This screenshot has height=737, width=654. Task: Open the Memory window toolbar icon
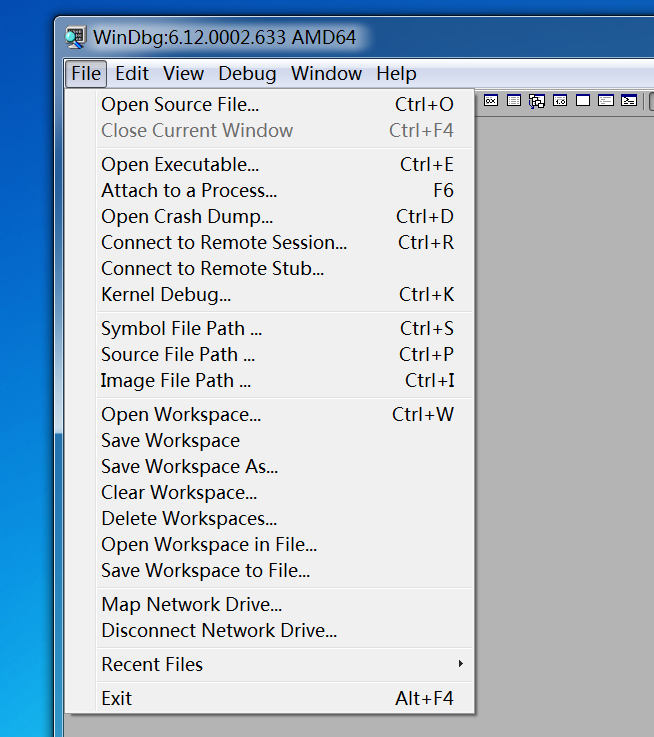click(513, 101)
